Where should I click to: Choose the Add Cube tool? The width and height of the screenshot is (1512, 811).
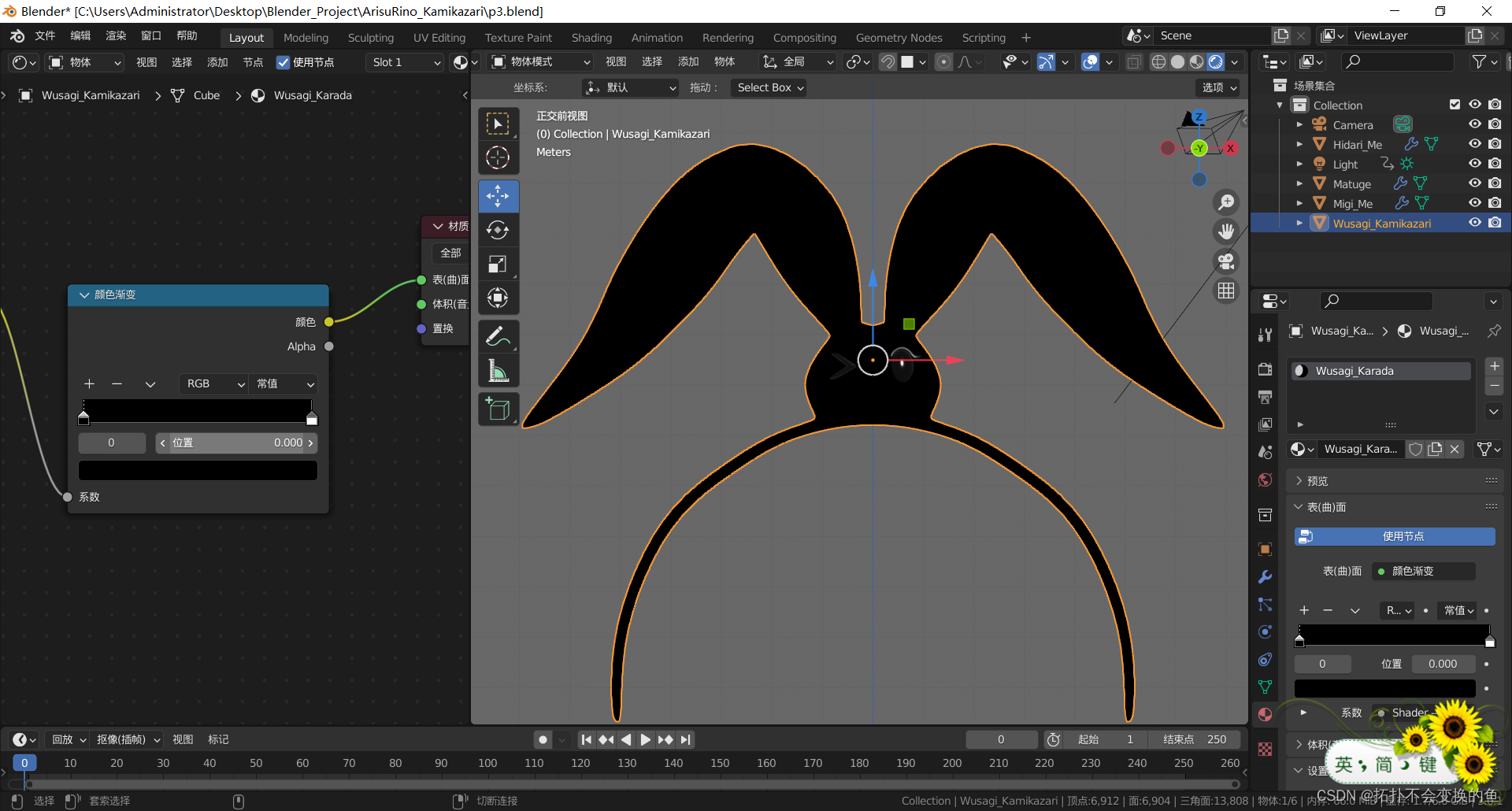pos(498,409)
